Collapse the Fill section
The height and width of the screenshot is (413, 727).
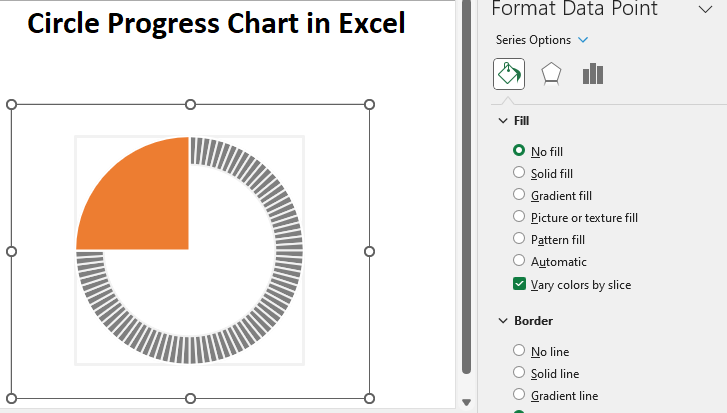pos(502,121)
